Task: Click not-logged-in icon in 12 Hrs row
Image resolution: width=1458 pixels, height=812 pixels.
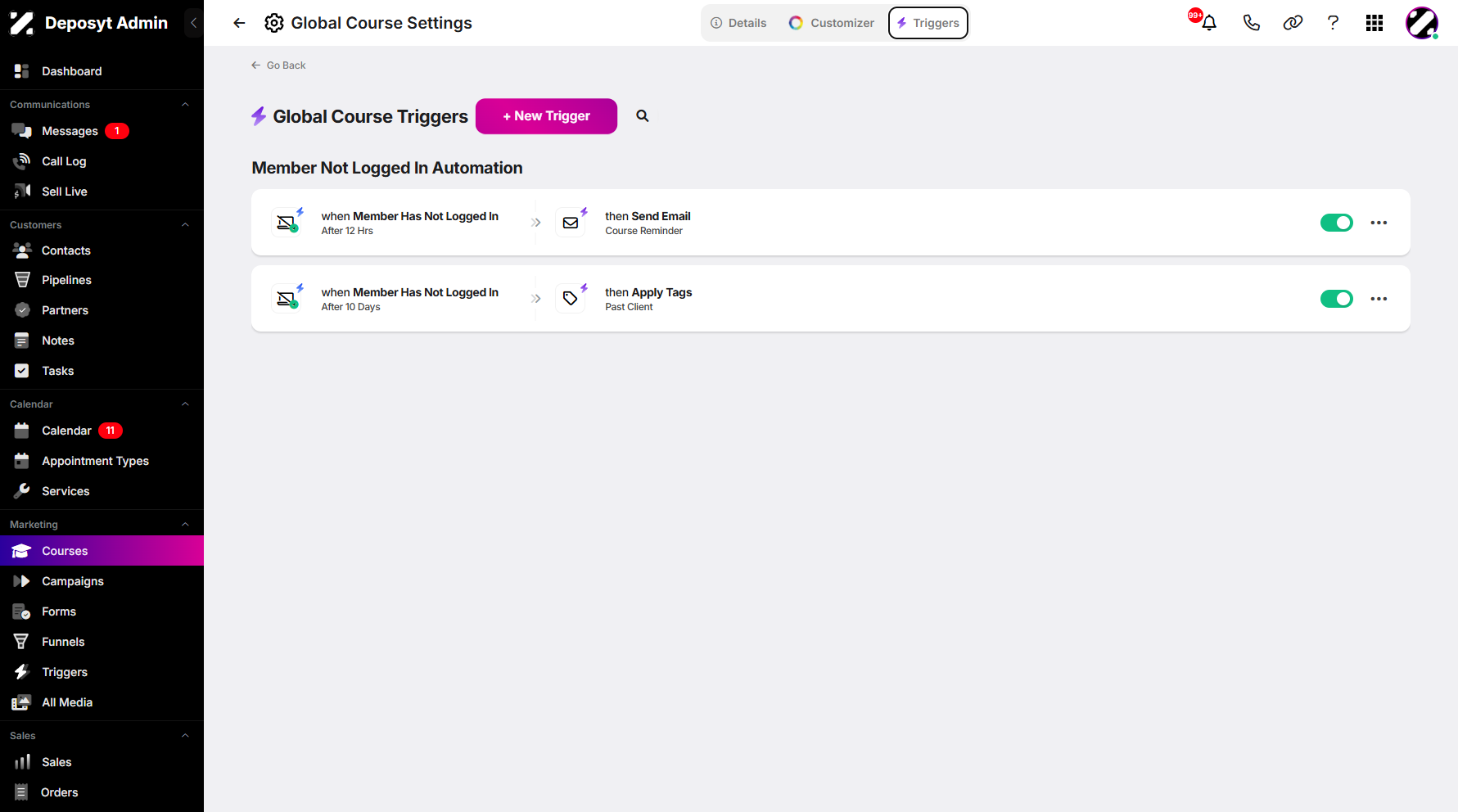Action: (287, 223)
